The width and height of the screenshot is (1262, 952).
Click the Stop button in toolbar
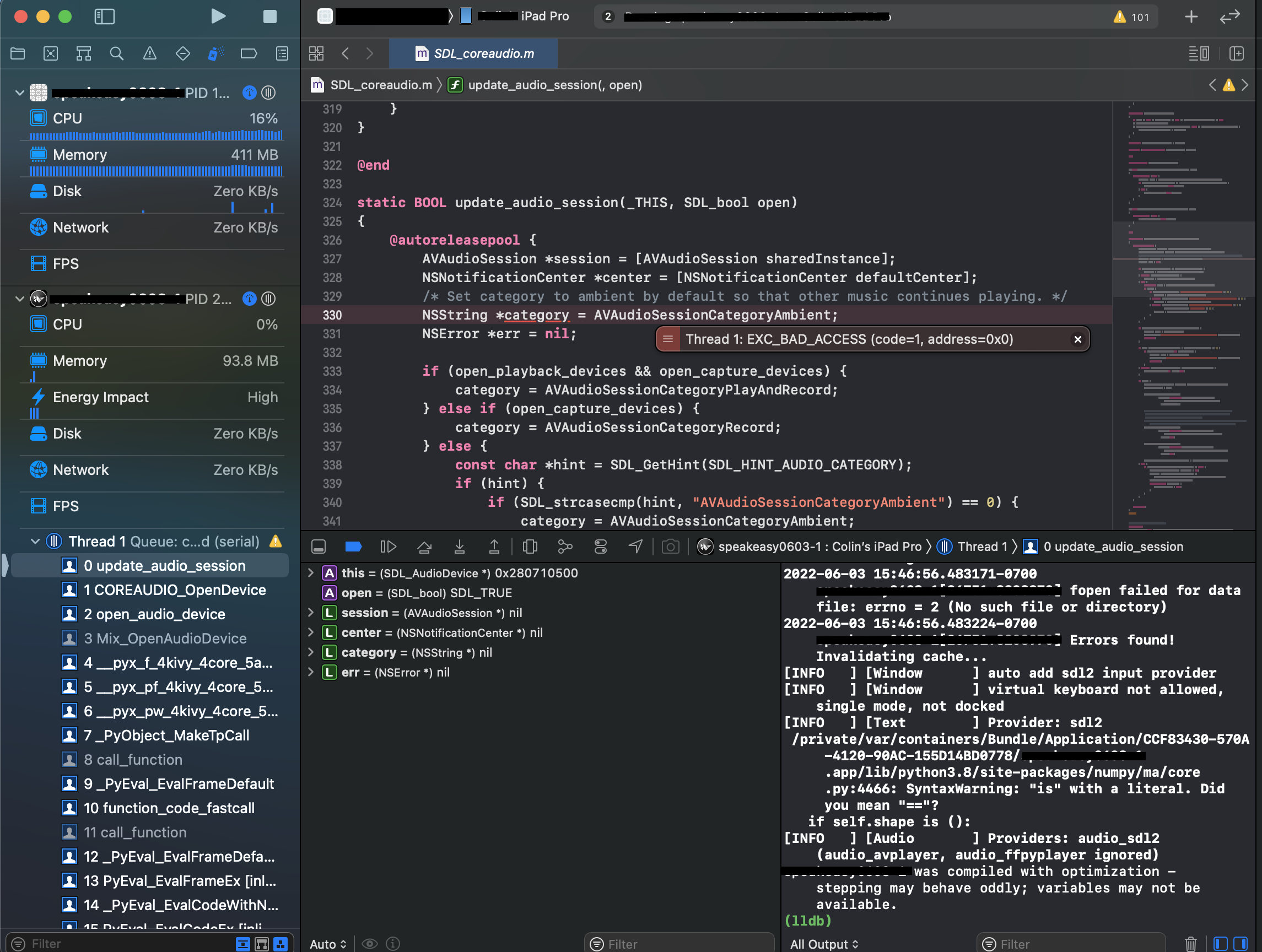(270, 17)
